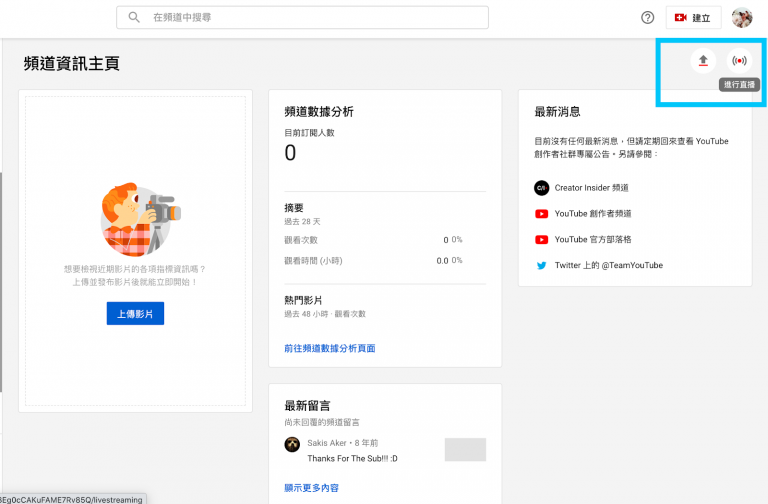
Task: Click the 熱門影片 heading
Action: (x=303, y=300)
